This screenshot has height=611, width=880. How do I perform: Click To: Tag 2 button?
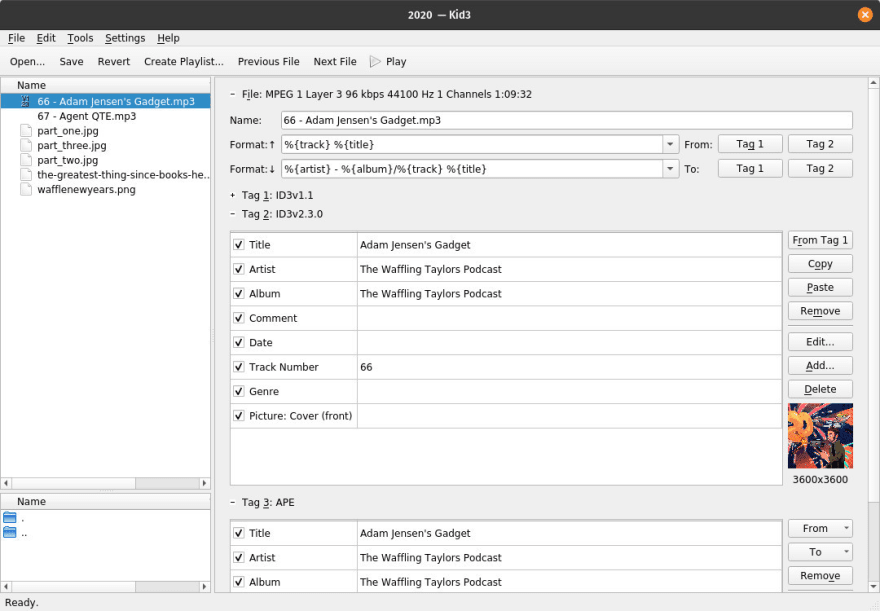click(820, 168)
